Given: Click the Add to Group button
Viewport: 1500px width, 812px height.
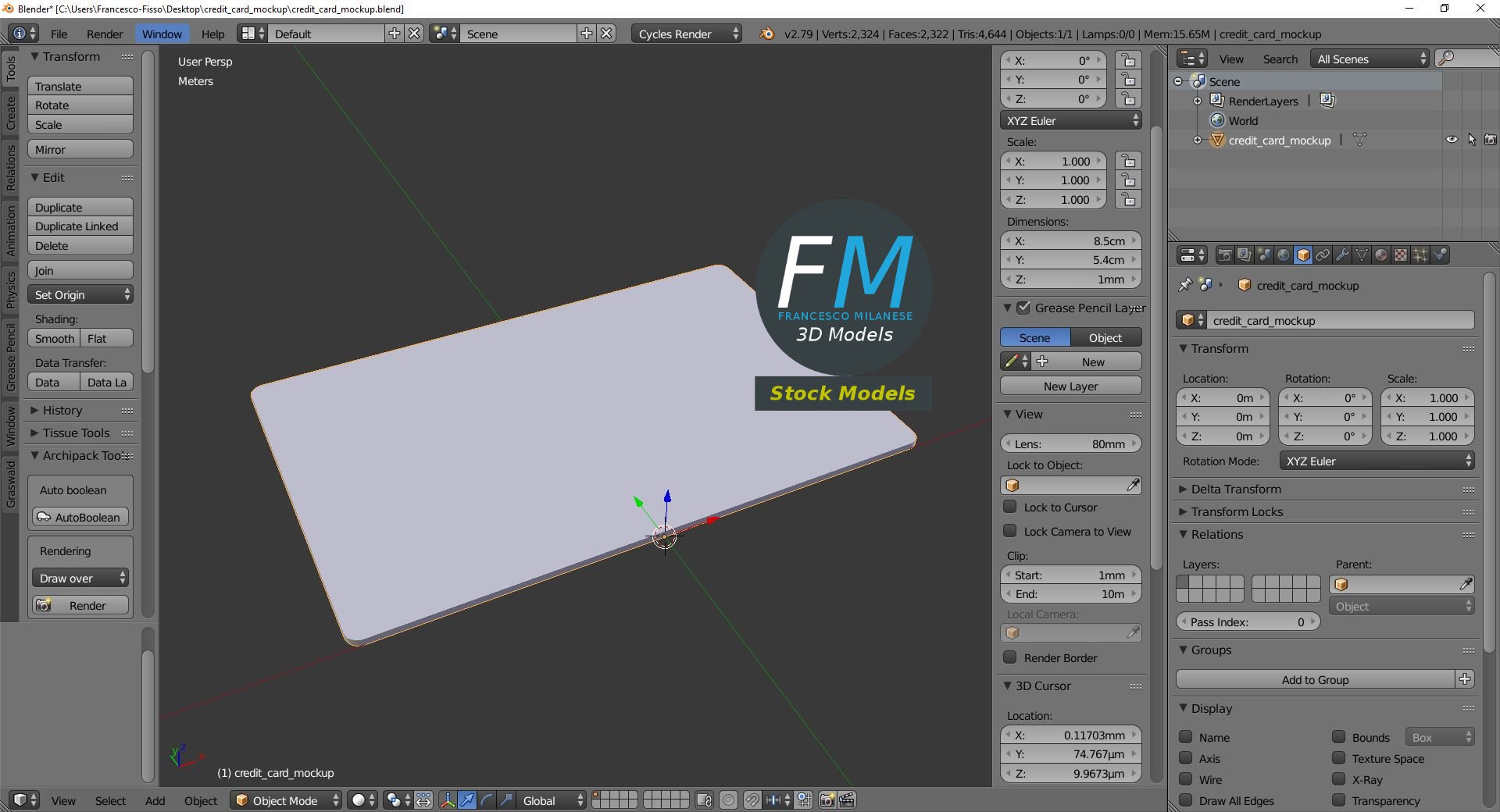Looking at the screenshot, I should point(1315,680).
